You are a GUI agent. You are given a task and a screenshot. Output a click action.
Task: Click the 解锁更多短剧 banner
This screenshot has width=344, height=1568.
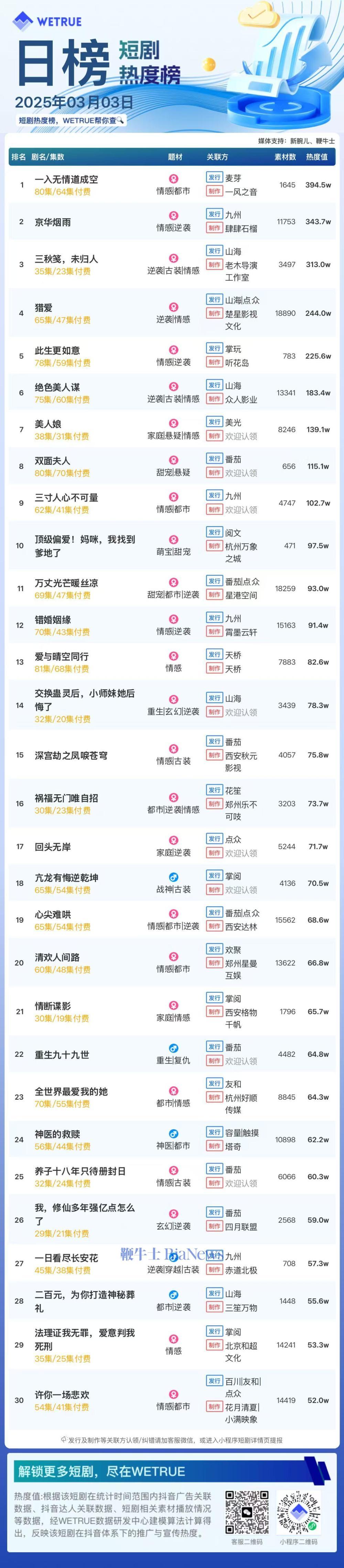172,1471
